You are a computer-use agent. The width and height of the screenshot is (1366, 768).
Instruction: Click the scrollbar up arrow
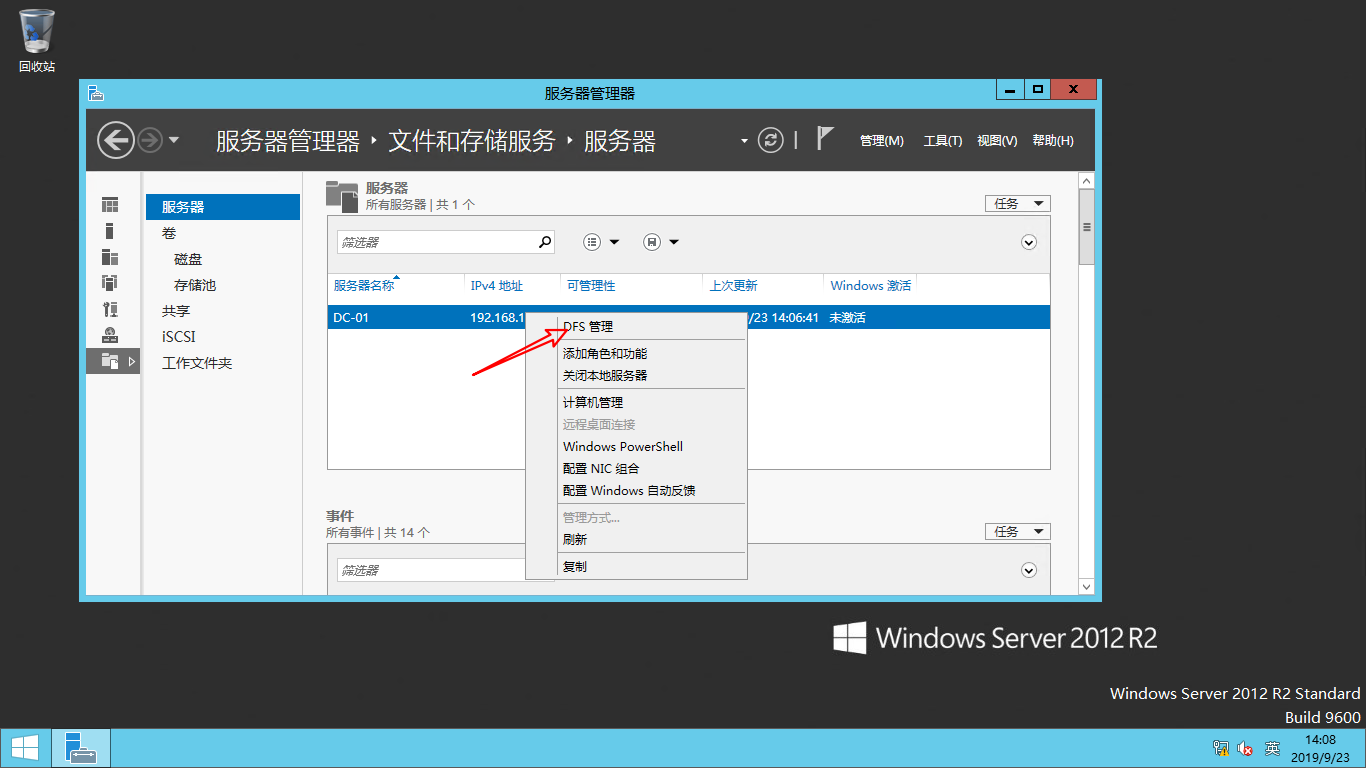[x=1087, y=180]
